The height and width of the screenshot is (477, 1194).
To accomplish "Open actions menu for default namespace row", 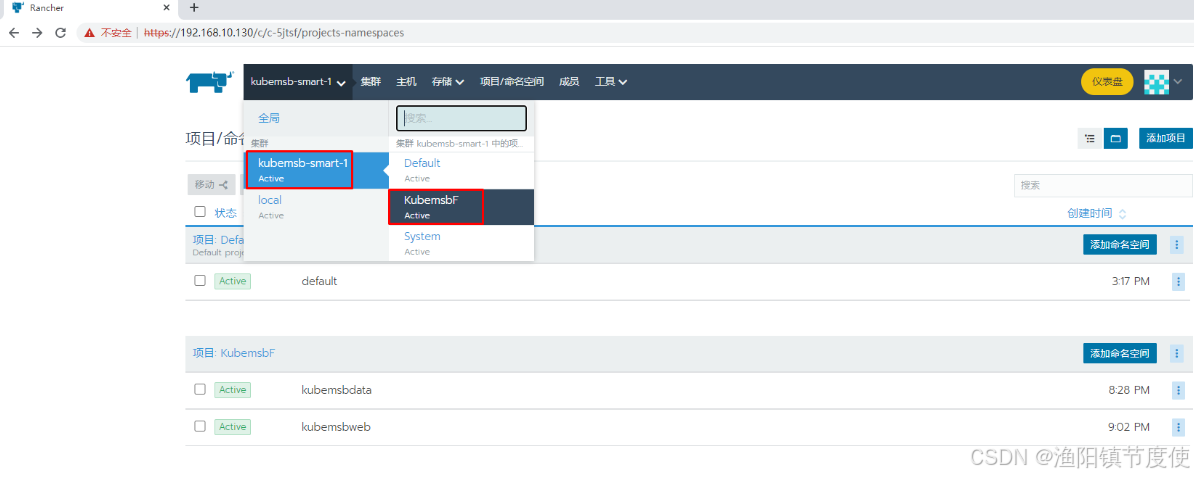I will (x=1177, y=281).
